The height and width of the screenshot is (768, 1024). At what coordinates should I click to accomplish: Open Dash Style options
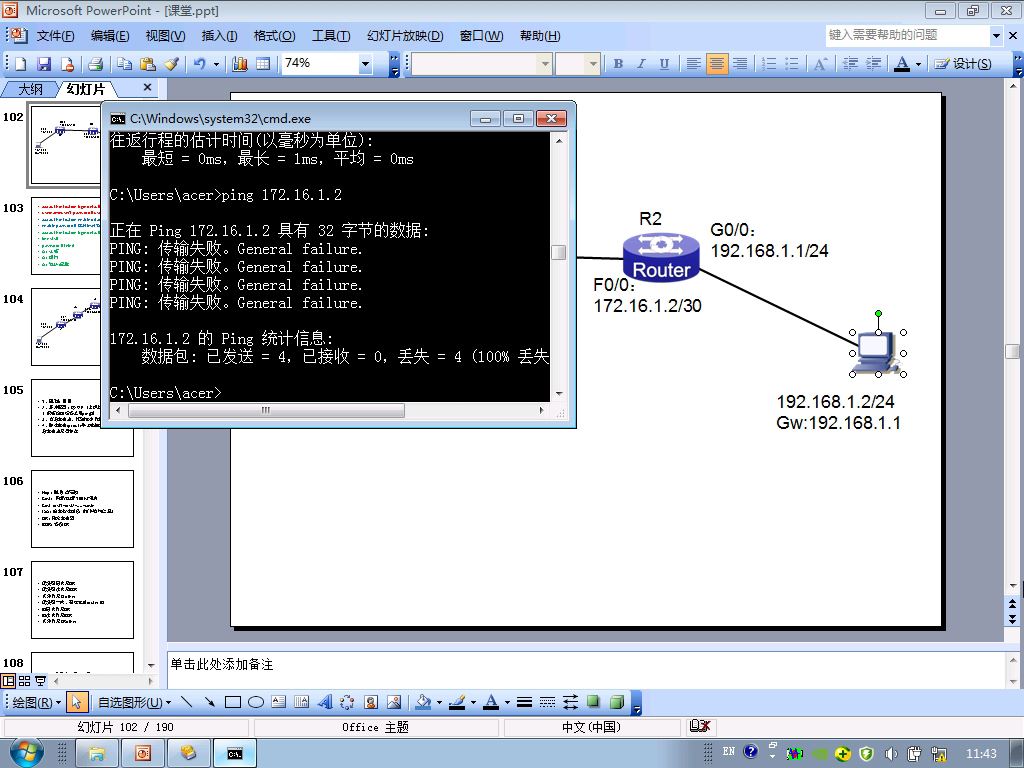coord(547,702)
